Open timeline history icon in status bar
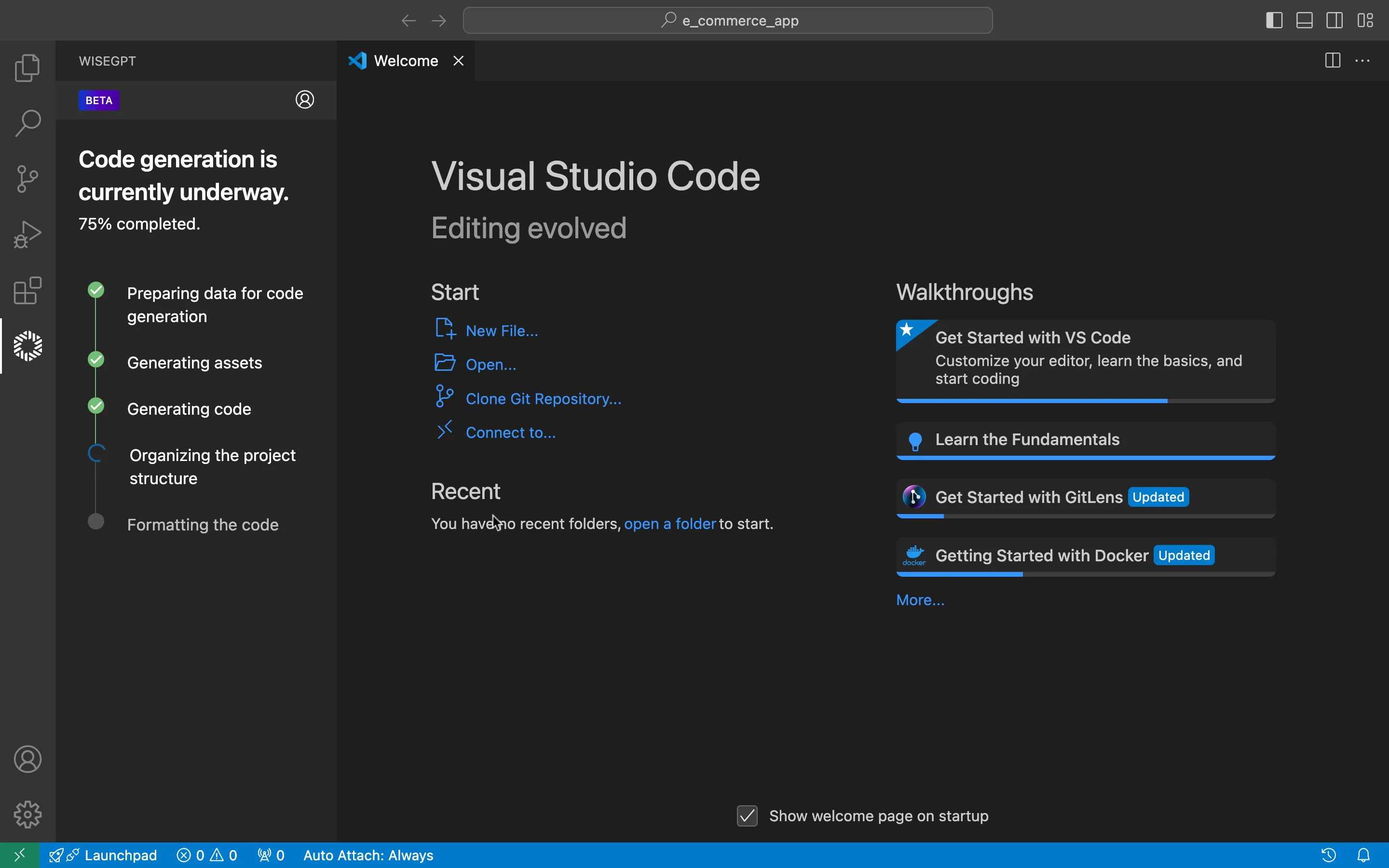This screenshot has height=868, width=1389. [x=1329, y=855]
